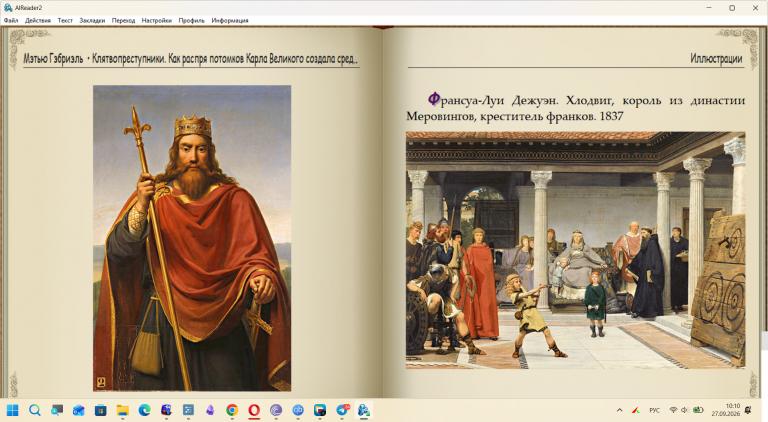Launch Microsoft Edge from the taskbar
The width and height of the screenshot is (768, 422).
[144, 410]
